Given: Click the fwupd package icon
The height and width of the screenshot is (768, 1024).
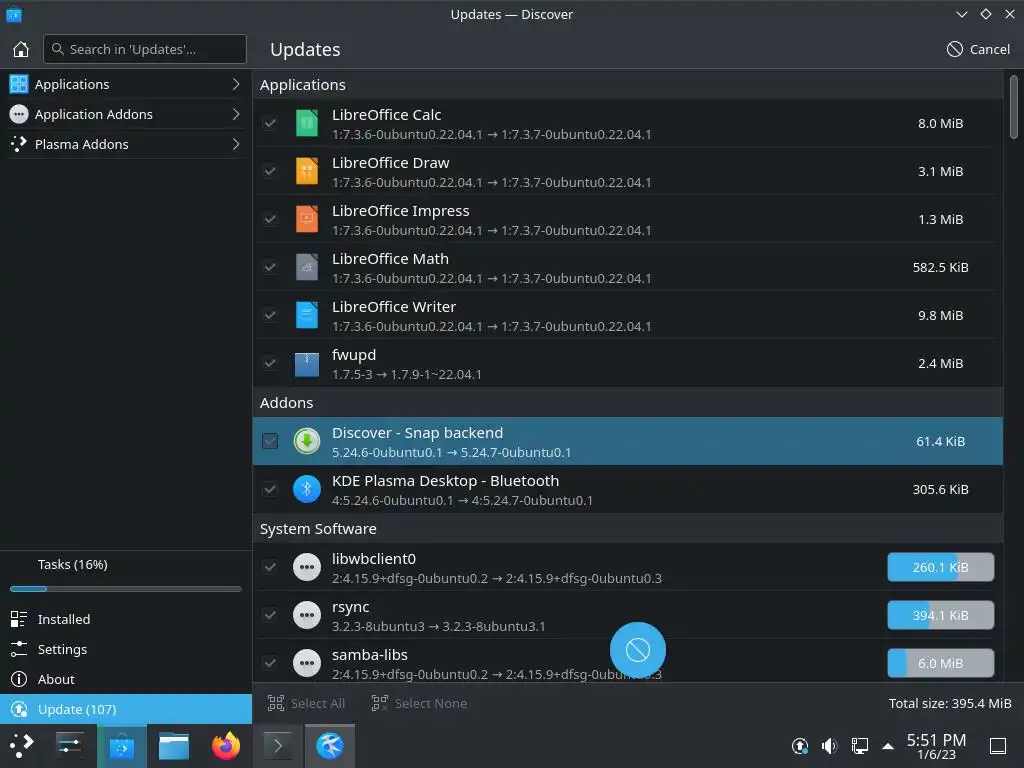Looking at the screenshot, I should tap(306, 364).
